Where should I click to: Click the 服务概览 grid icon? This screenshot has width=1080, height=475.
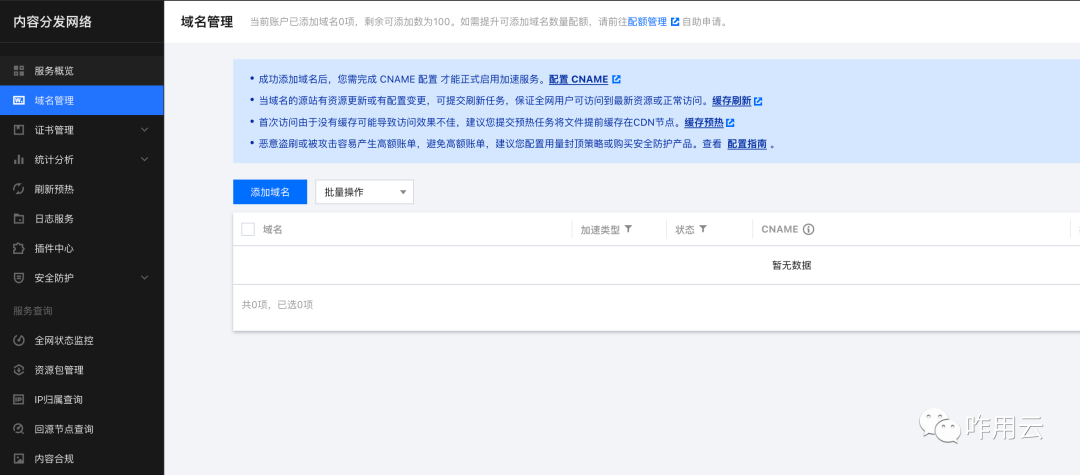[x=19, y=71]
